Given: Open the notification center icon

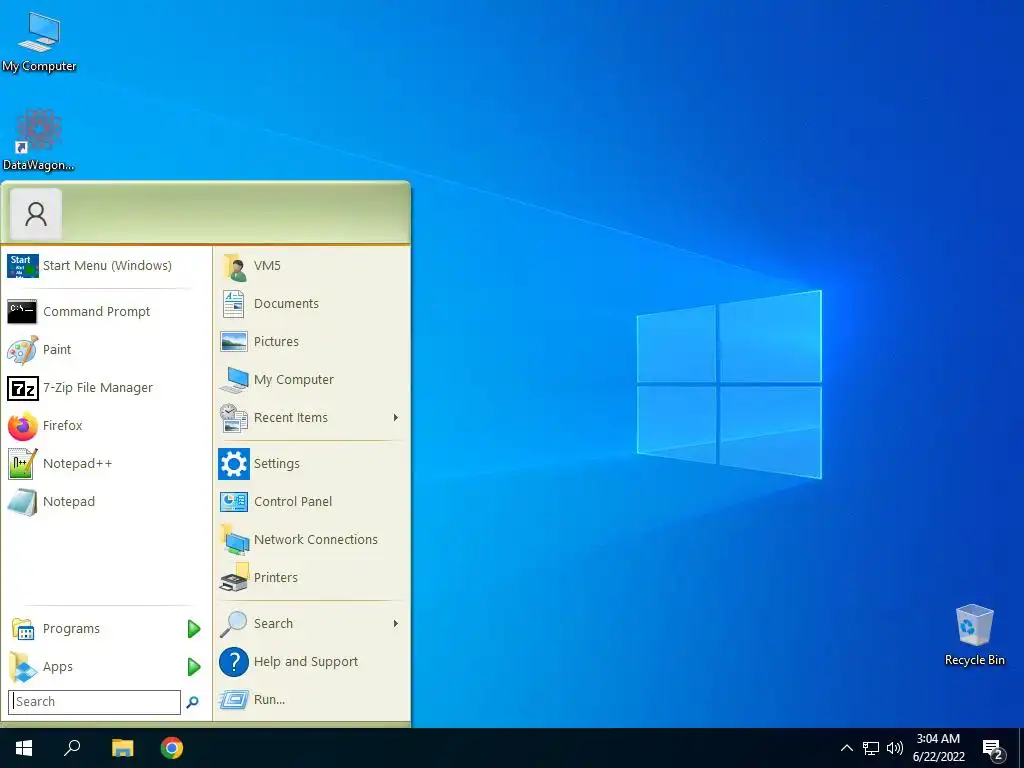Looking at the screenshot, I should pos(993,750).
